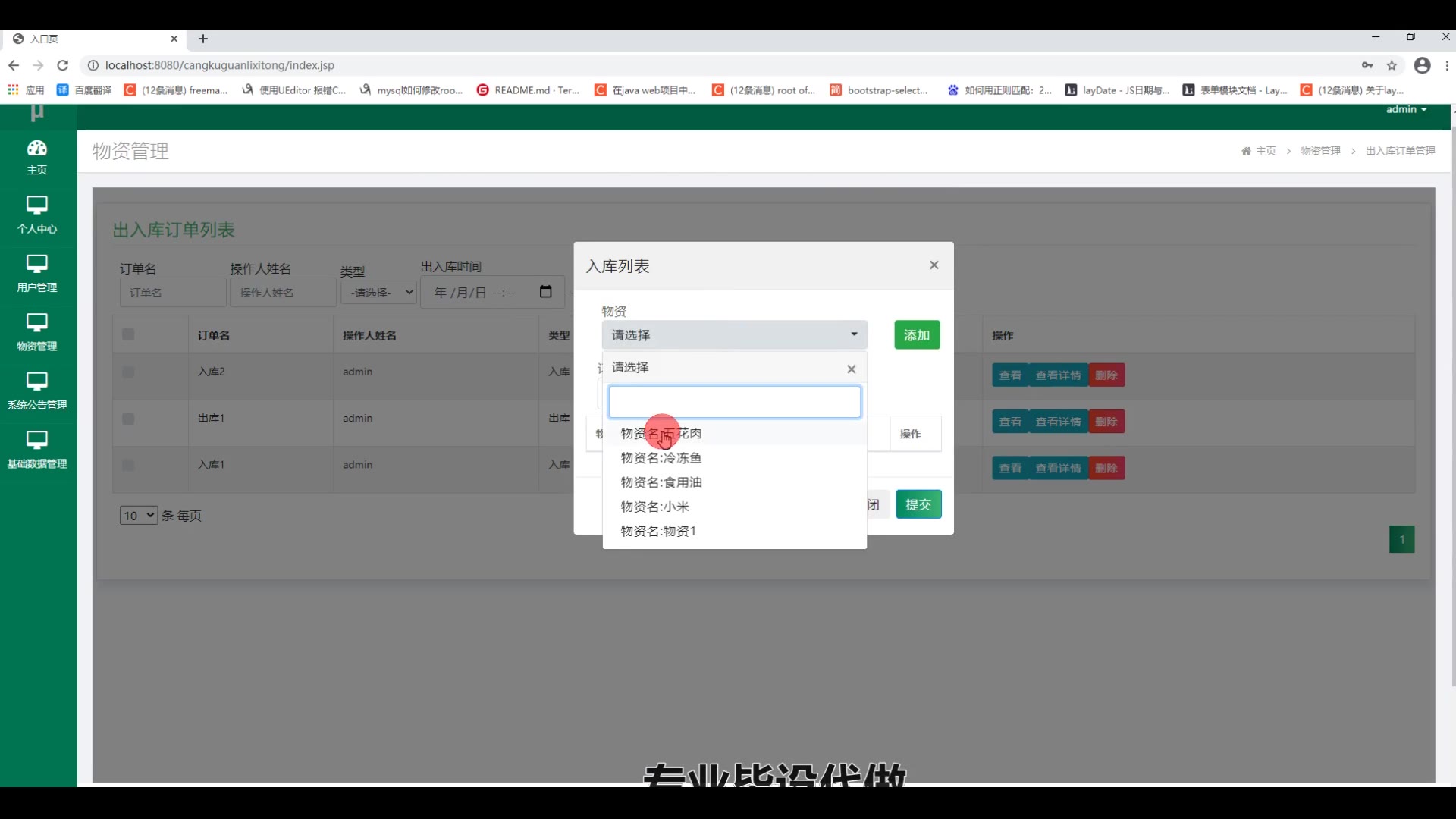Image resolution: width=1456 pixels, height=819 pixels.
Task: Open 系统公告管理 sidebar icon
Action: coord(36,391)
